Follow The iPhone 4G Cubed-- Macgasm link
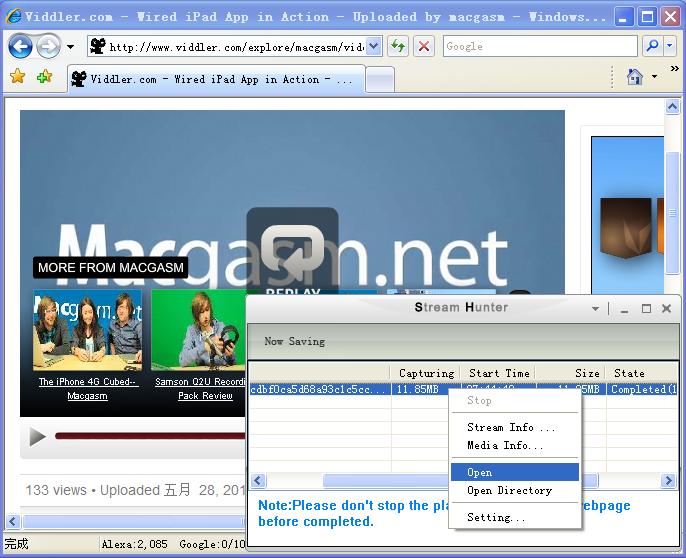Viewport: 686px width, 558px height. click(x=88, y=389)
